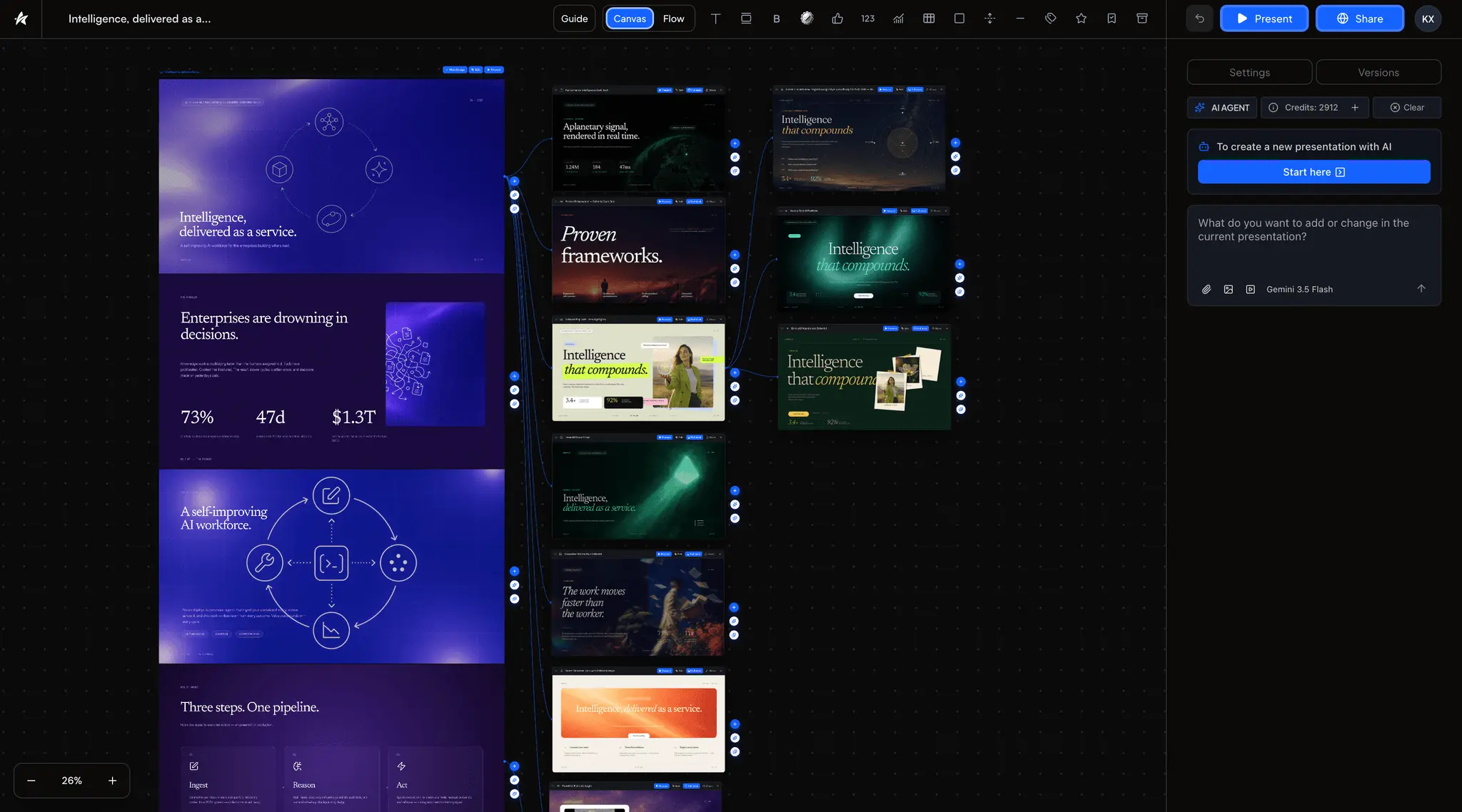Click the horizontal divider line icon
Image resolution: width=1462 pixels, height=812 pixels.
point(1020,19)
